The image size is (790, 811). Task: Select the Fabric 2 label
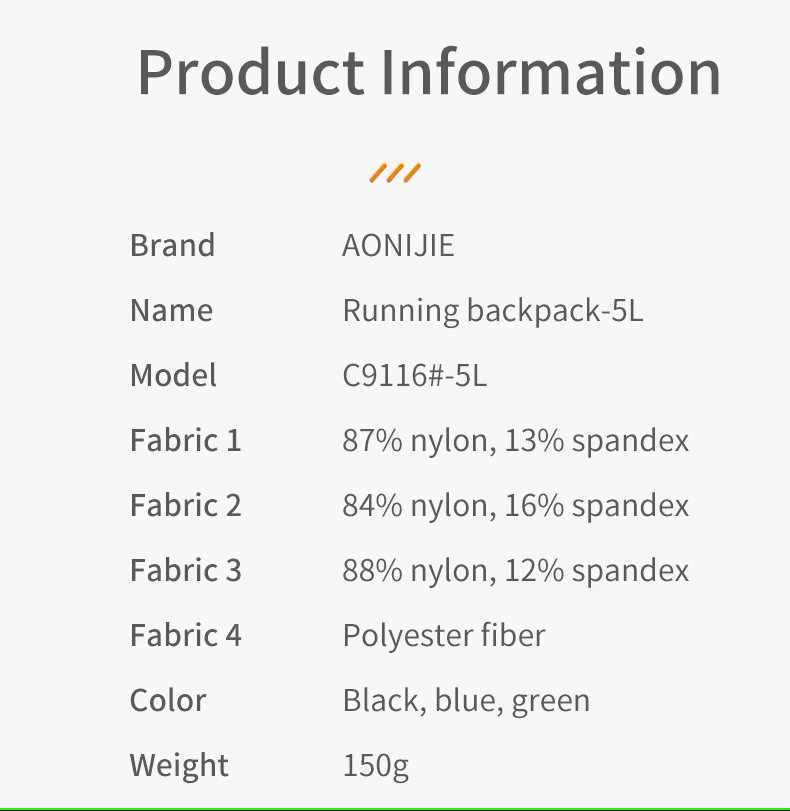point(185,505)
